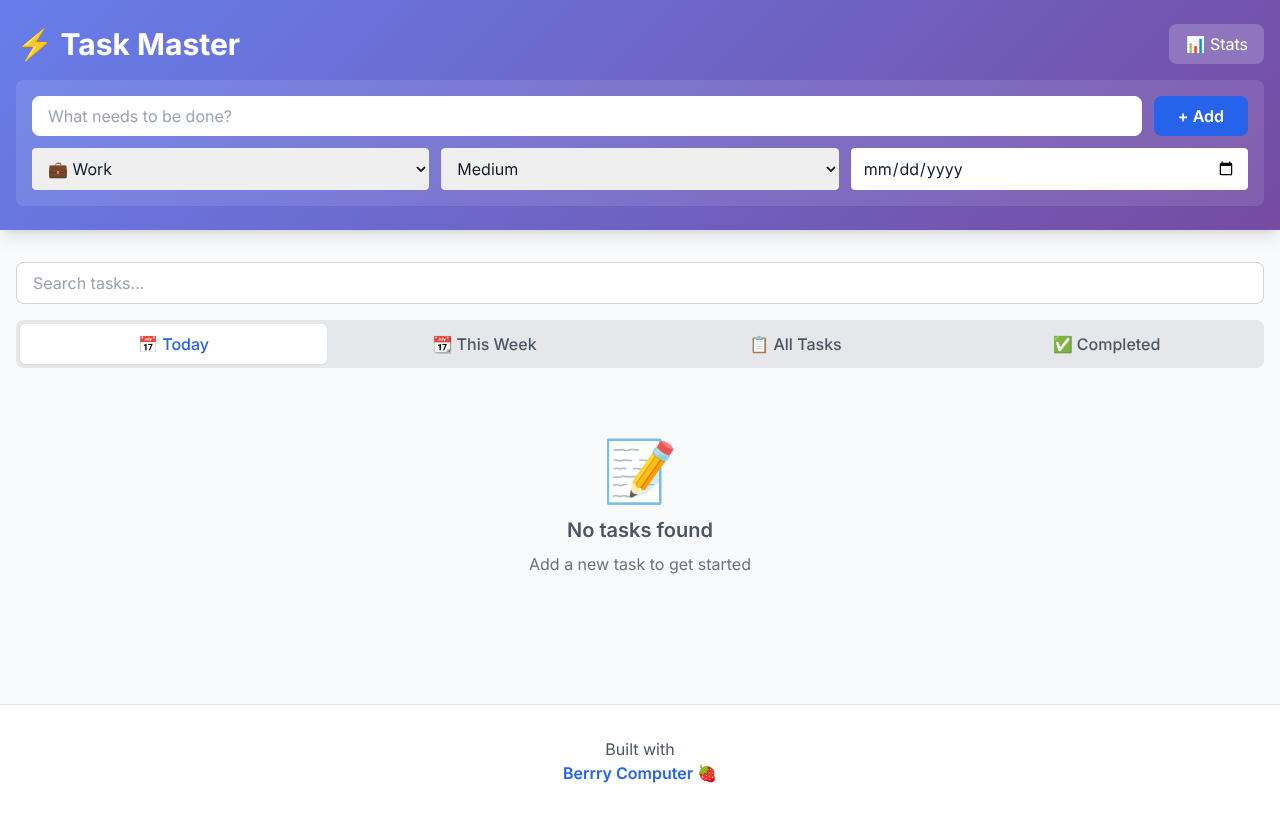
Task: Switch to the All Tasks filter
Action: (796, 344)
